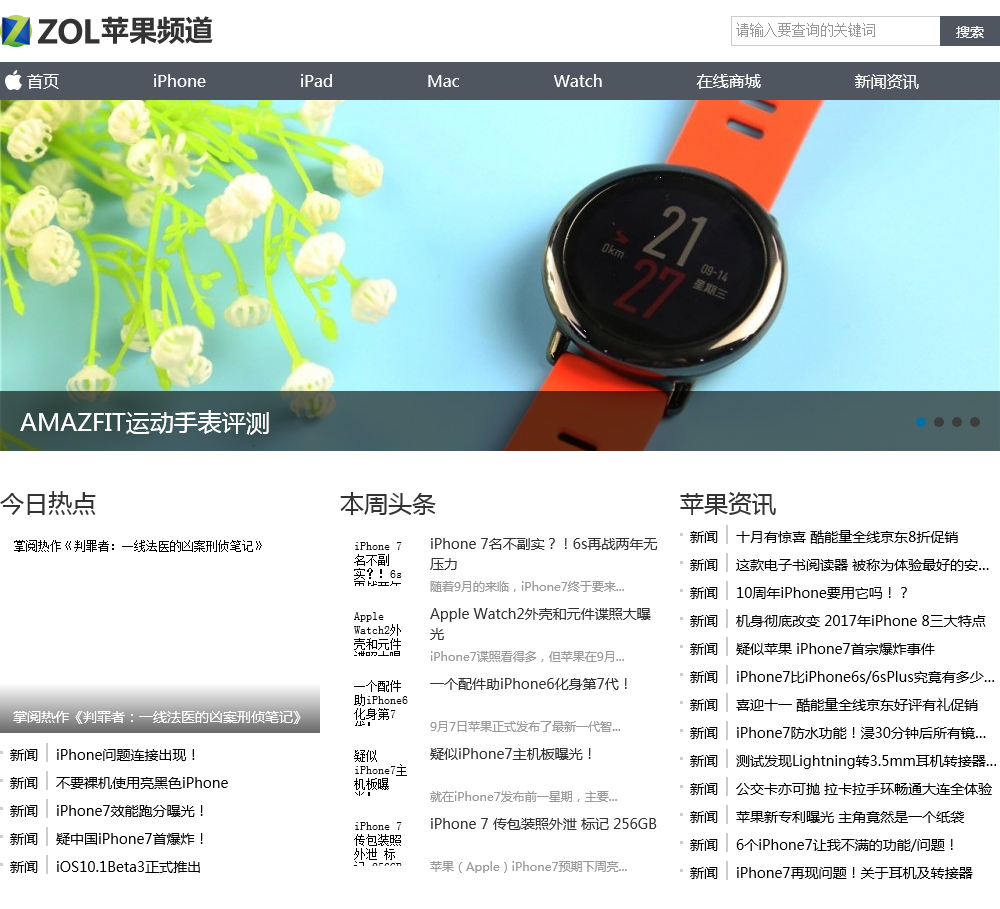Click summary 9月7日苹果正式发布了最新一代智...
This screenshot has width=1000, height=909.
525,727
